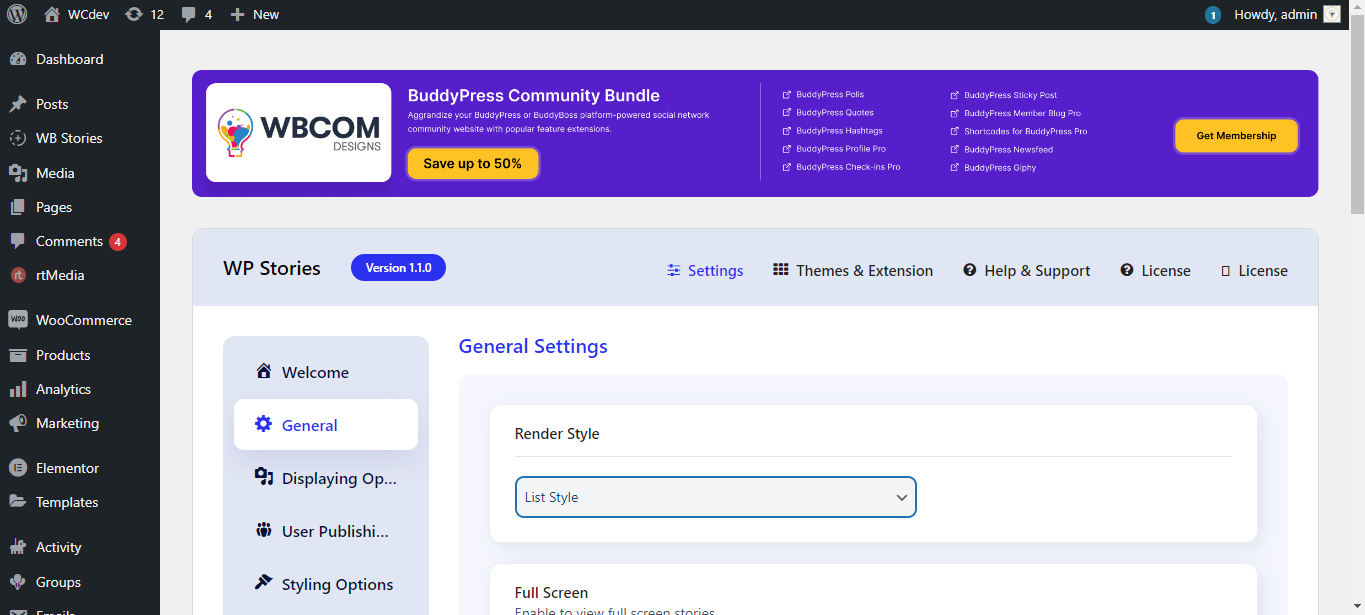This screenshot has height=615, width=1365.
Task: Click the WBCOM Designs logo
Action: click(x=299, y=133)
